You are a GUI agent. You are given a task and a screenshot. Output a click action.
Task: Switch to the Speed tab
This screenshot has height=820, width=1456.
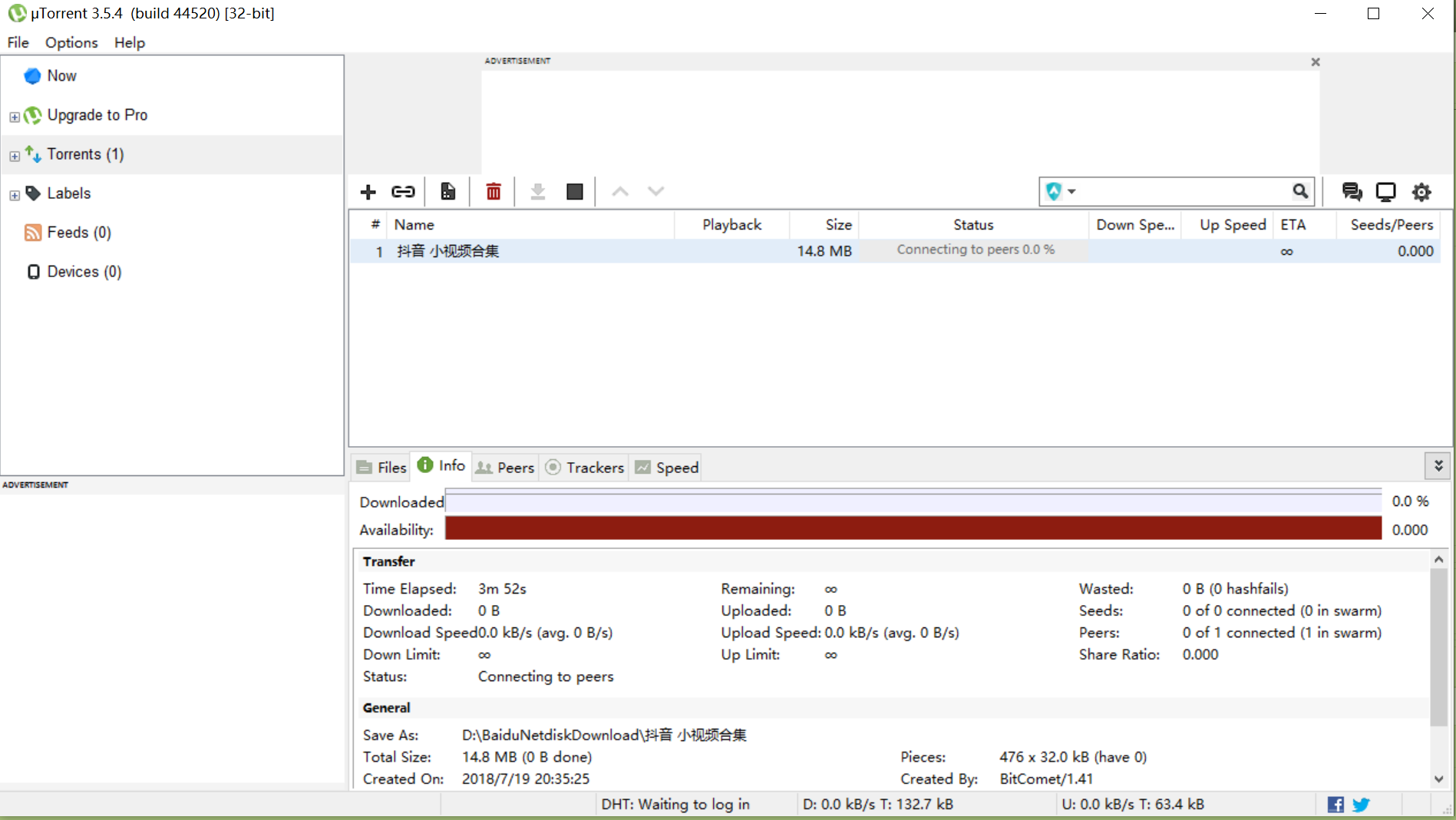pos(666,468)
